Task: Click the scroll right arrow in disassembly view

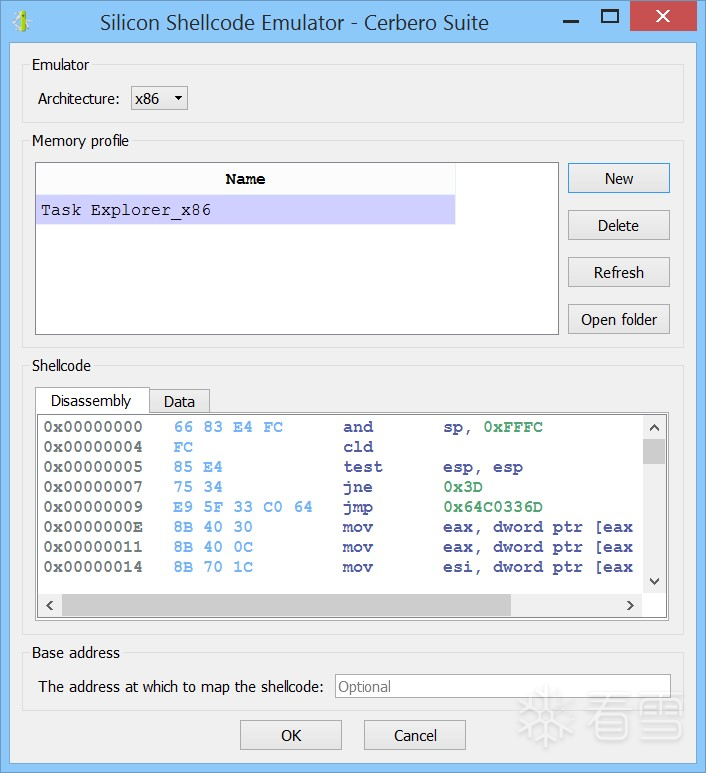Action: point(630,605)
